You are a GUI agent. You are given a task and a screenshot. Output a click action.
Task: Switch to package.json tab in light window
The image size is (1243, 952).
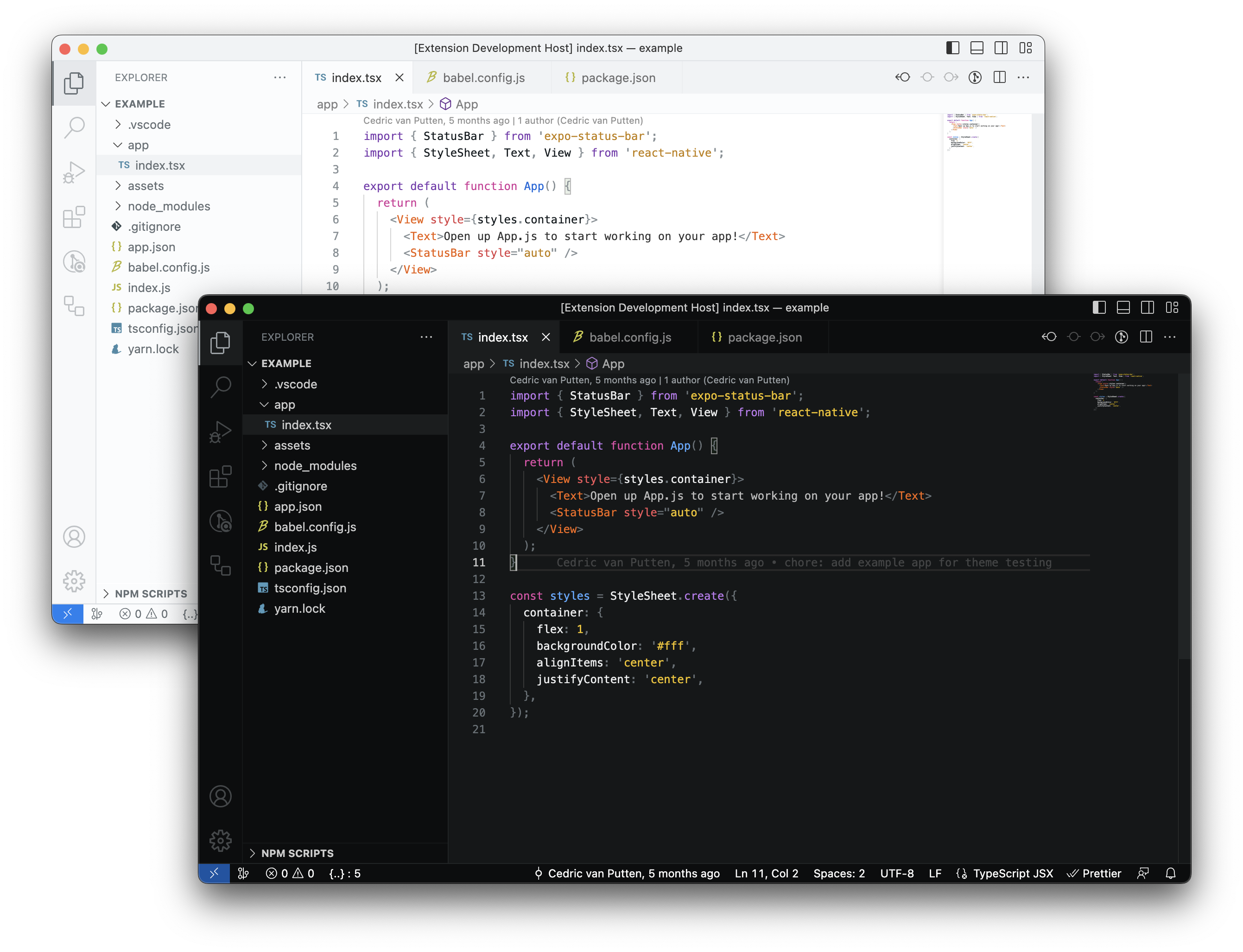click(x=617, y=77)
